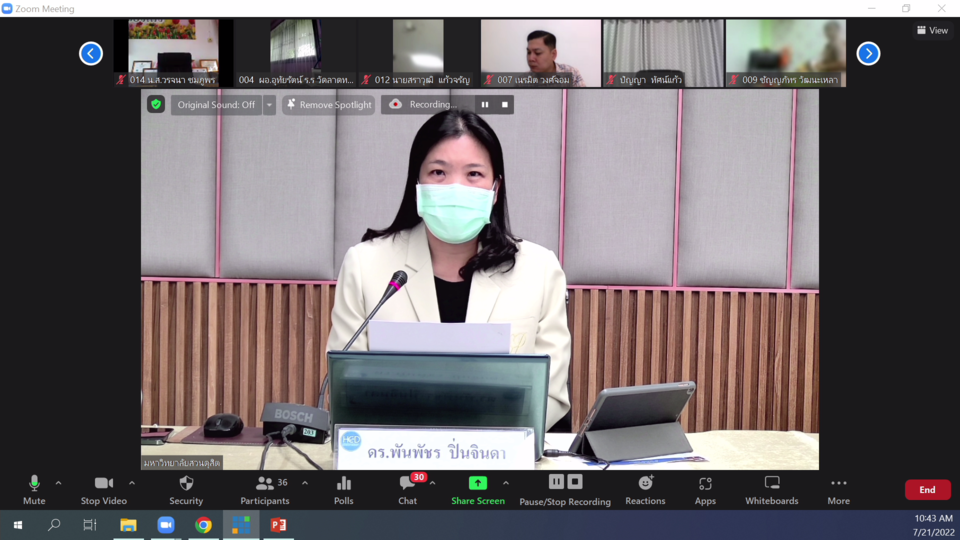Click the red End meeting button
The image size is (960, 540).
[927, 490]
